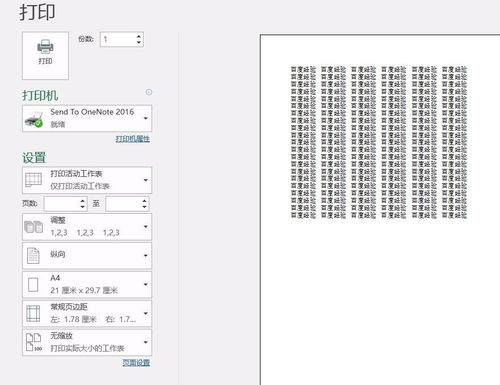The height and width of the screenshot is (385, 500).
Task: Increase the 份数 copies count
Action: (139, 36)
